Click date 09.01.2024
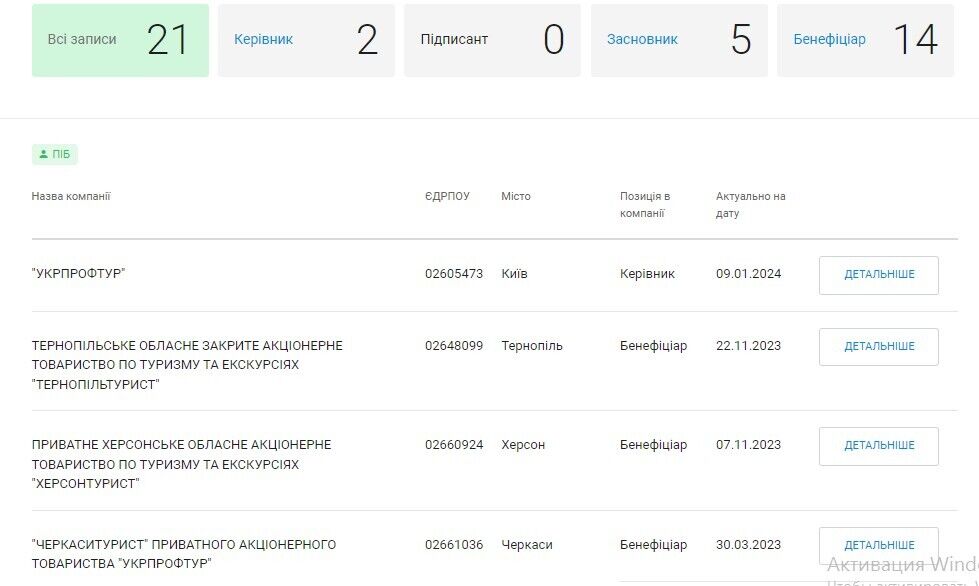 749,273
